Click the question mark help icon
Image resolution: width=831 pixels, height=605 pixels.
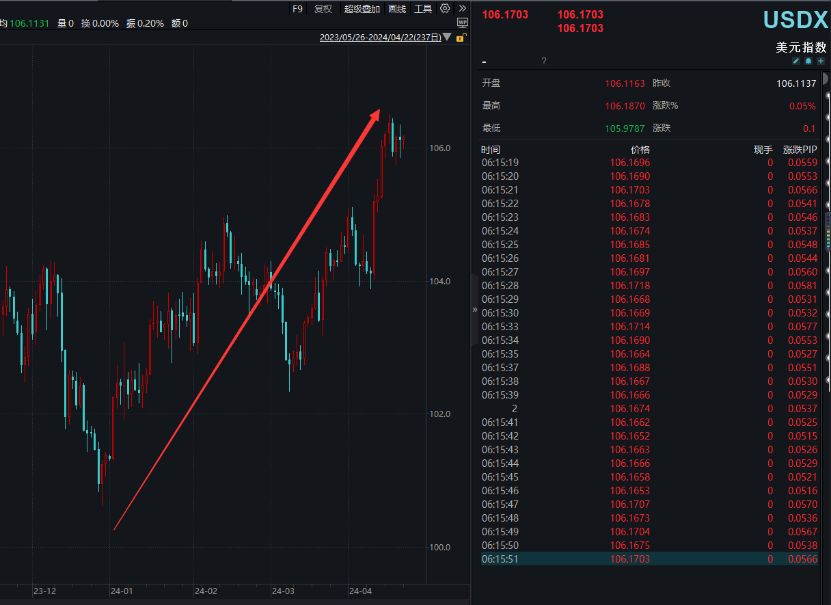pos(544,61)
